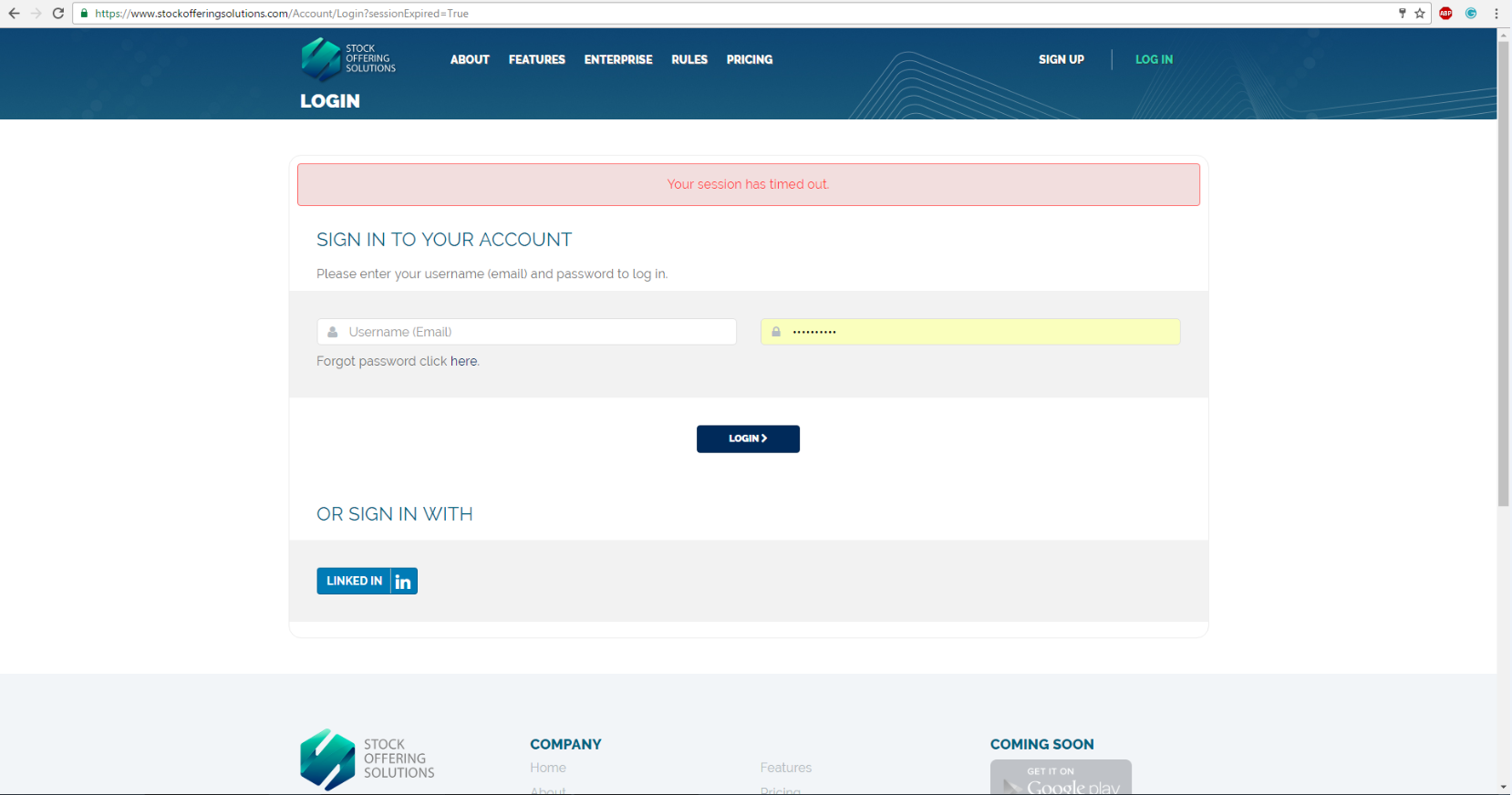Click the 'OR SIGN IN WITH' heading
1512x795 pixels.
coord(395,514)
